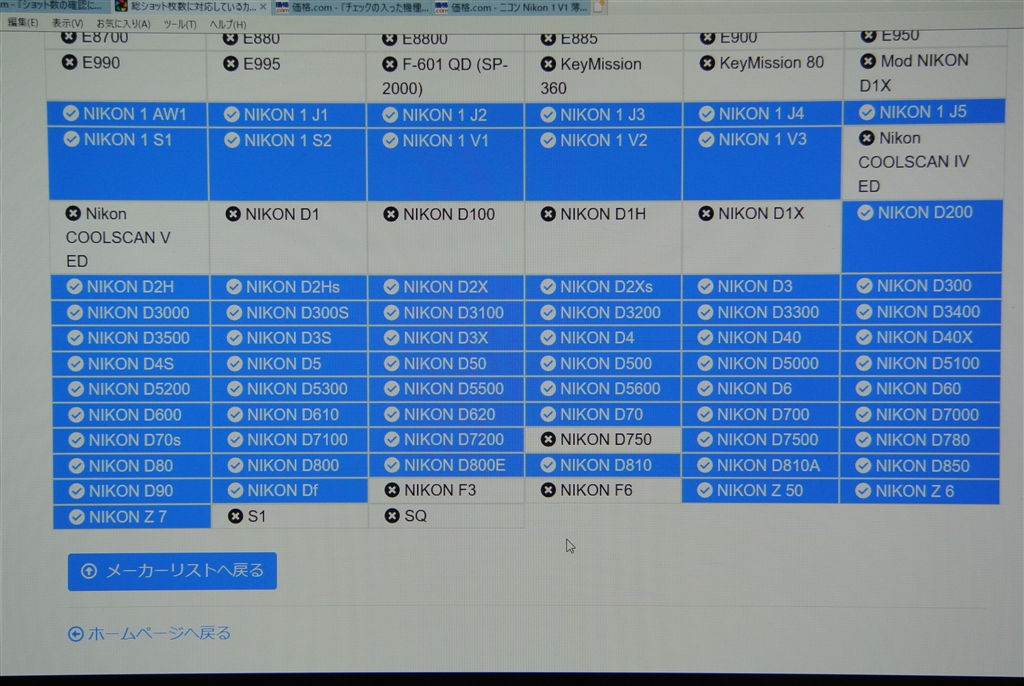This screenshot has height=686, width=1024.
Task: Open the 表示(V) menu
Action: [67, 23]
